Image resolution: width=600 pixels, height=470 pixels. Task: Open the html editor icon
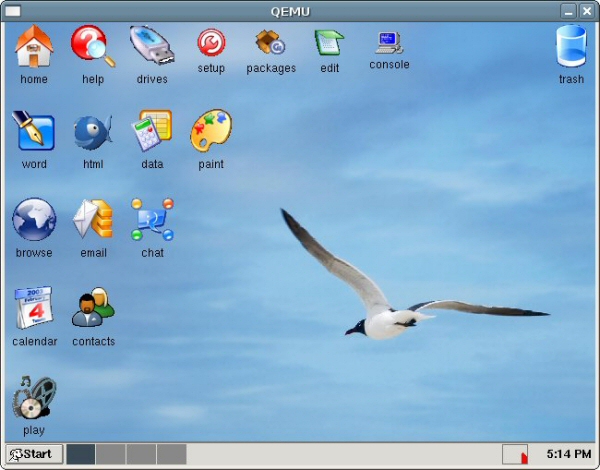click(92, 132)
